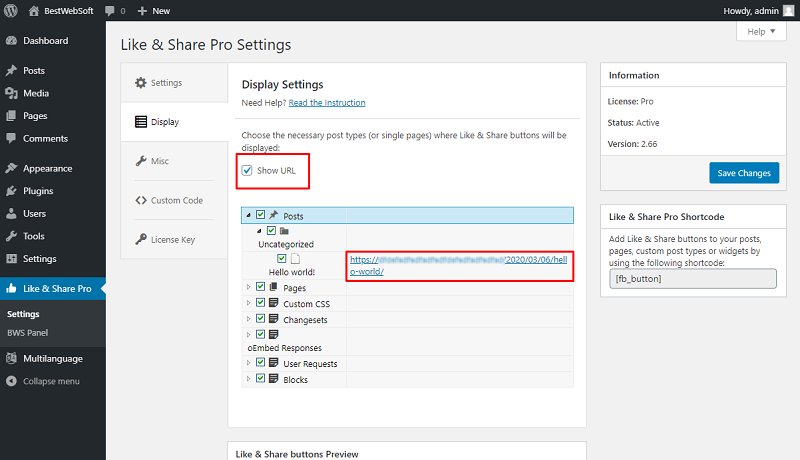This screenshot has width=800, height=460.
Task: Toggle the Pages checkbox in tree
Action: [261, 287]
